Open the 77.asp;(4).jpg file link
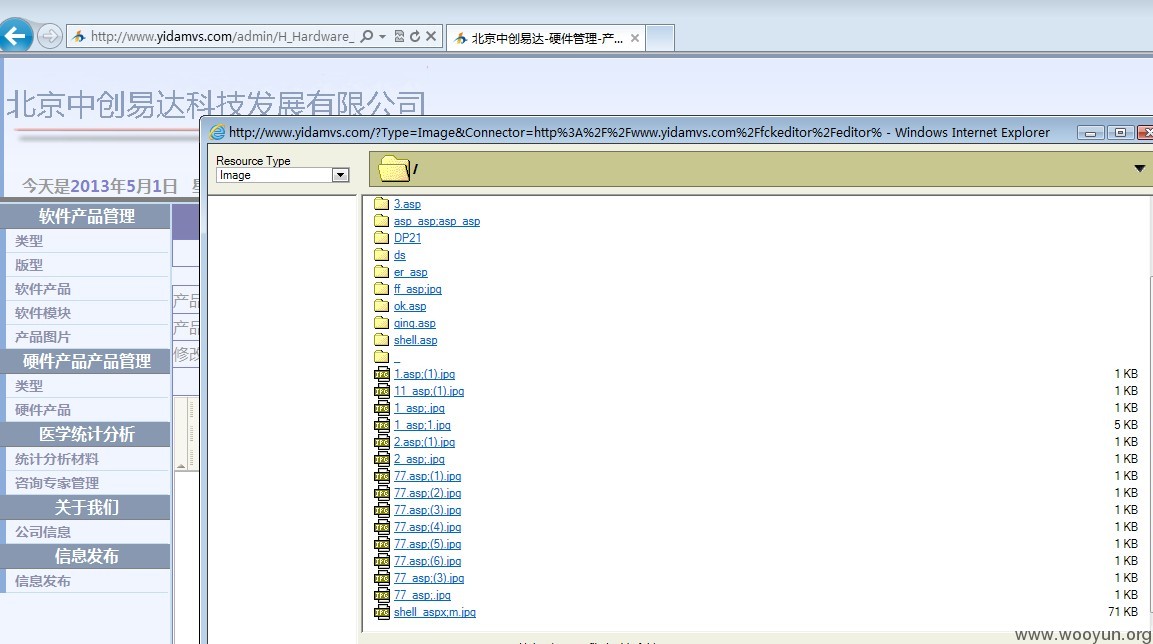 coord(427,527)
